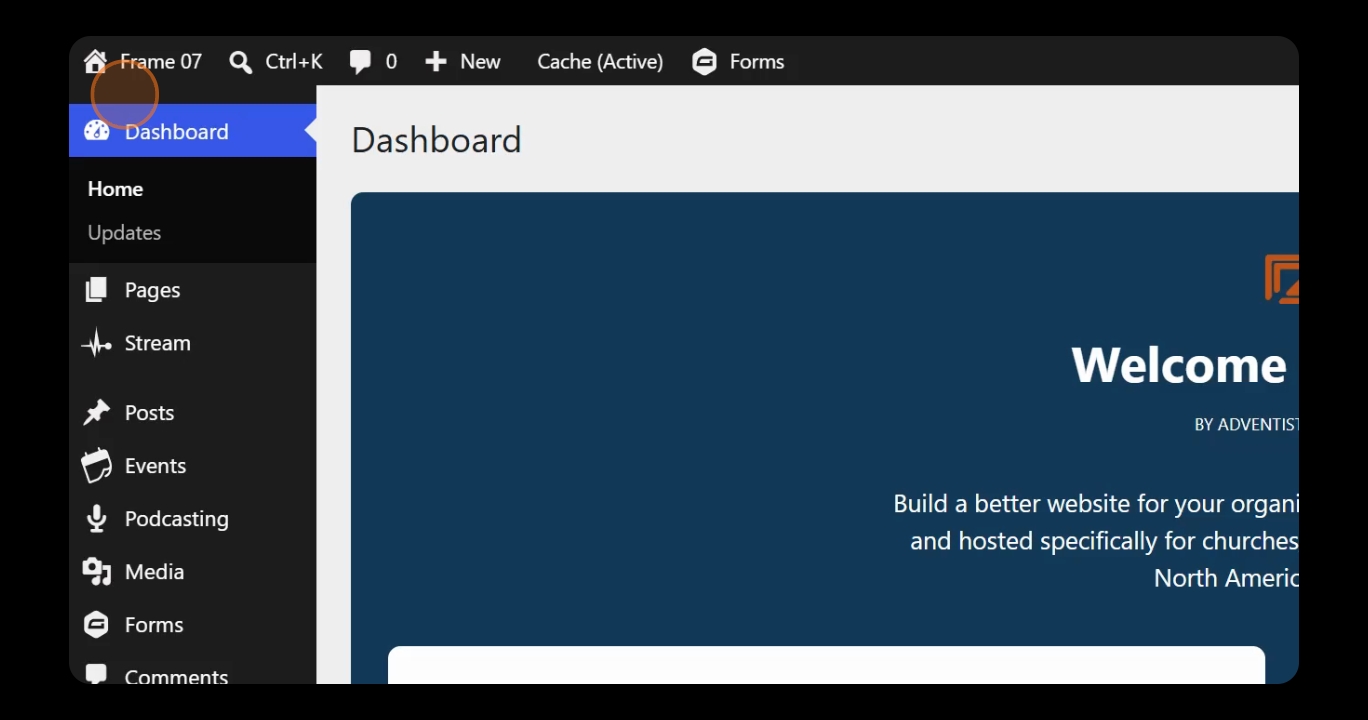Click the Posts pushpin icon
1368x720 pixels.
tap(96, 412)
